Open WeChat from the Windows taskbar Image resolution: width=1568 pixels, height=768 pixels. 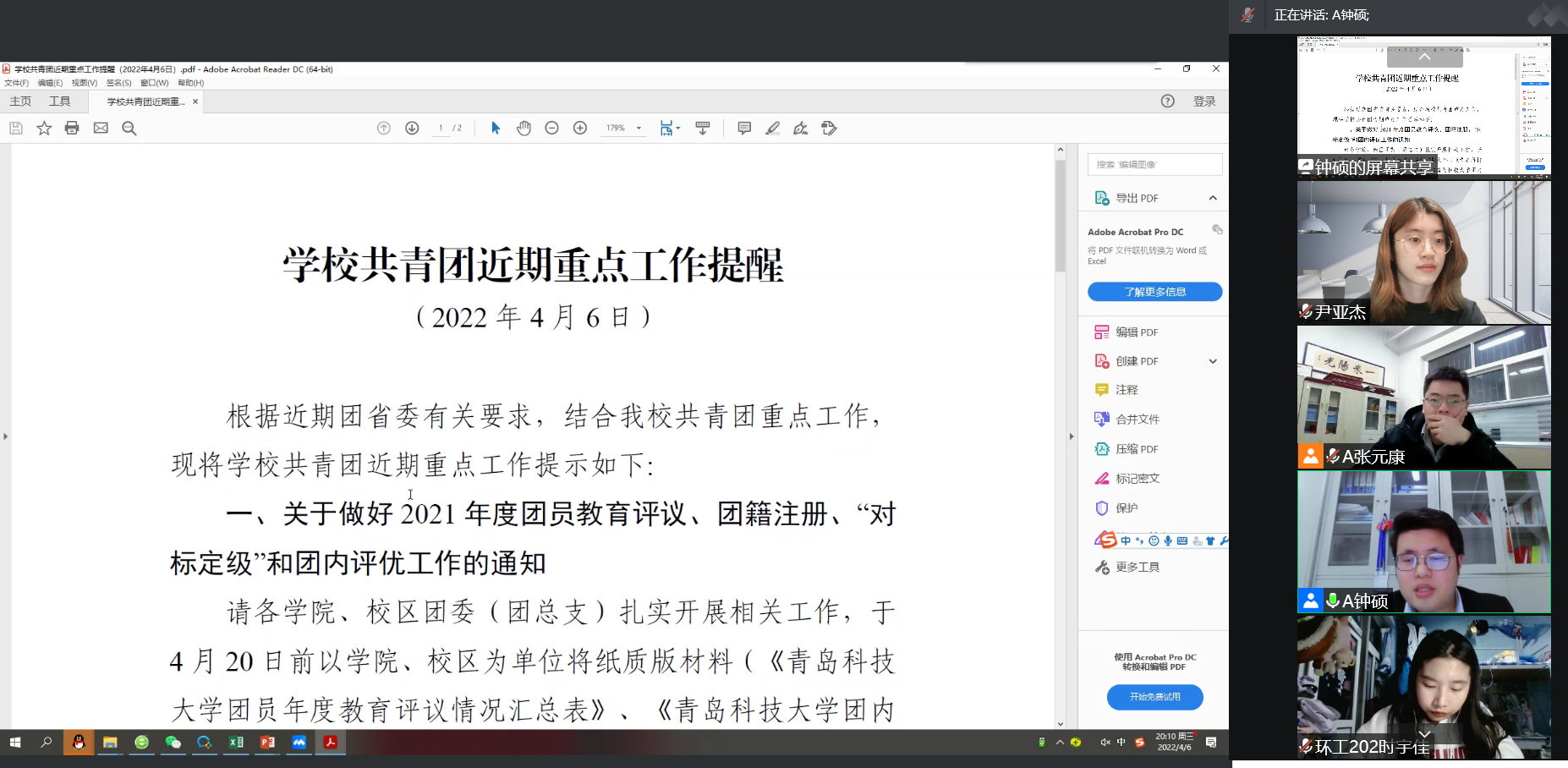(173, 743)
